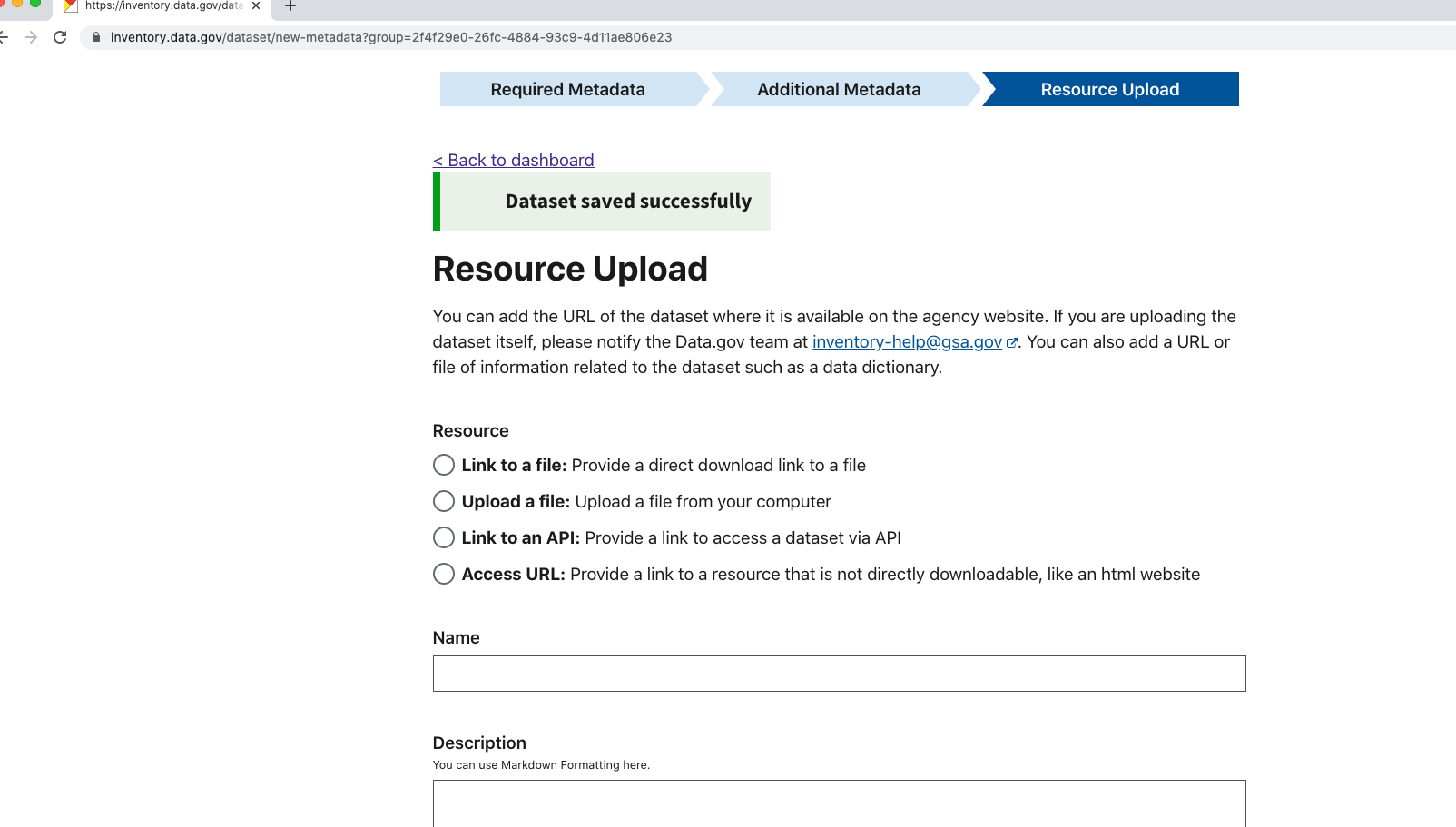Close the inventory.data.gov browser tab
1456x827 pixels.
pyautogui.click(x=256, y=5)
